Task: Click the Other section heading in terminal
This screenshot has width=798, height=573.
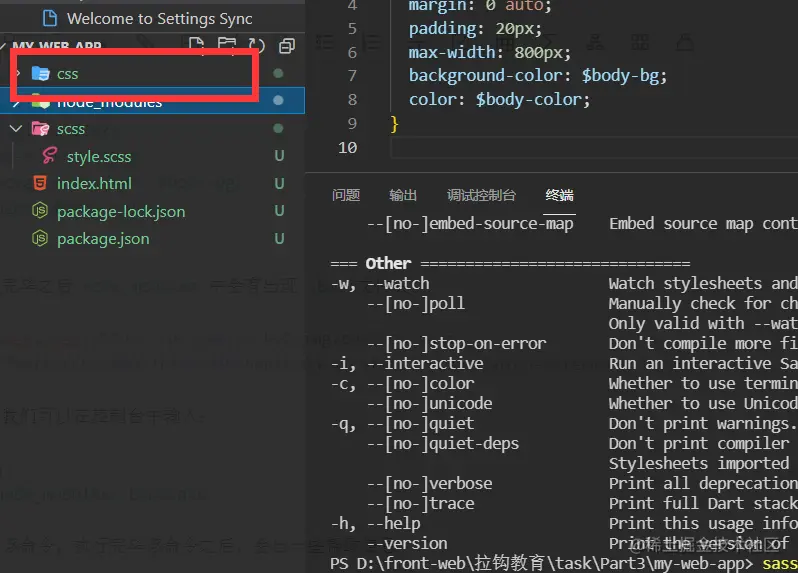Action: tap(388, 263)
